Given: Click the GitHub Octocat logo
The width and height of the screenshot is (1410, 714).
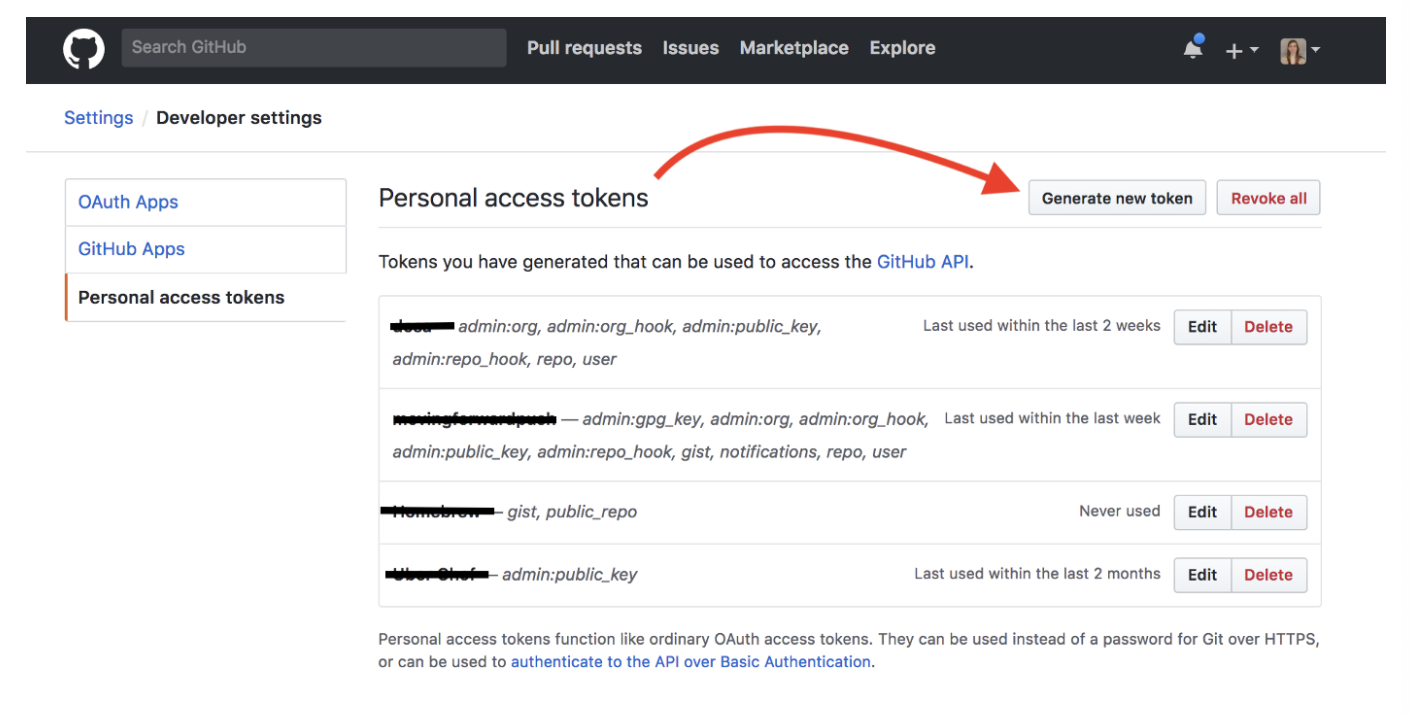Looking at the screenshot, I should click(84, 48).
